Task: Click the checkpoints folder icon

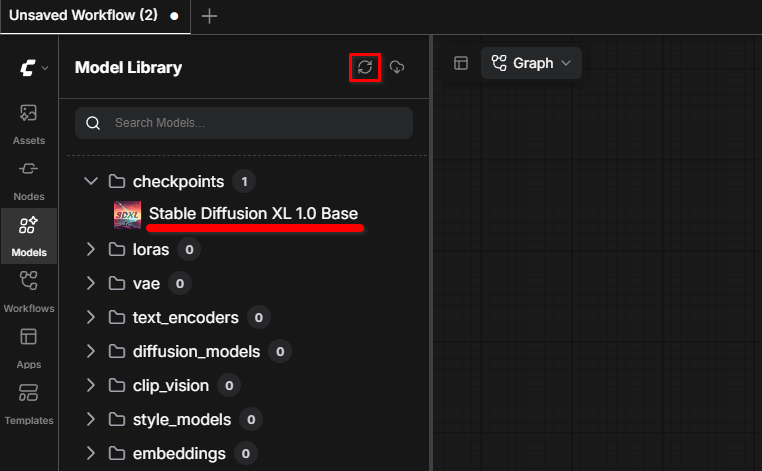Action: [x=117, y=181]
